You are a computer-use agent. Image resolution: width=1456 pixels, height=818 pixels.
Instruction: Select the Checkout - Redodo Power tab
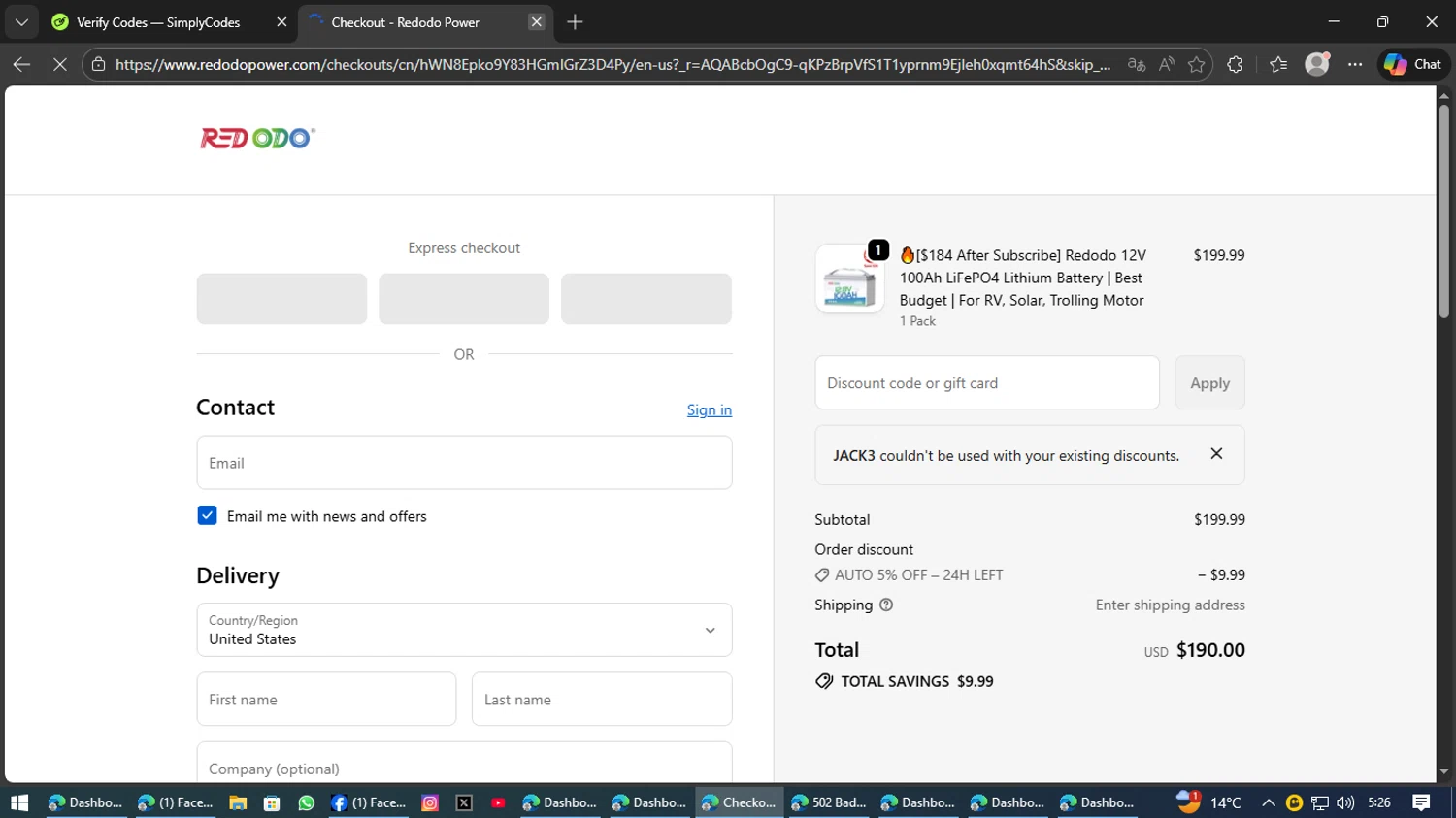[406, 22]
